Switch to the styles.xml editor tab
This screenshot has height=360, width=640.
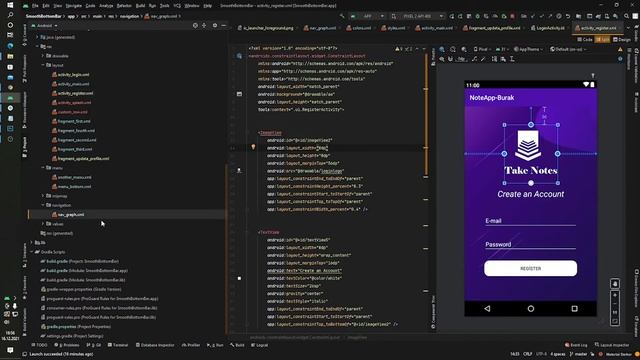(393, 28)
